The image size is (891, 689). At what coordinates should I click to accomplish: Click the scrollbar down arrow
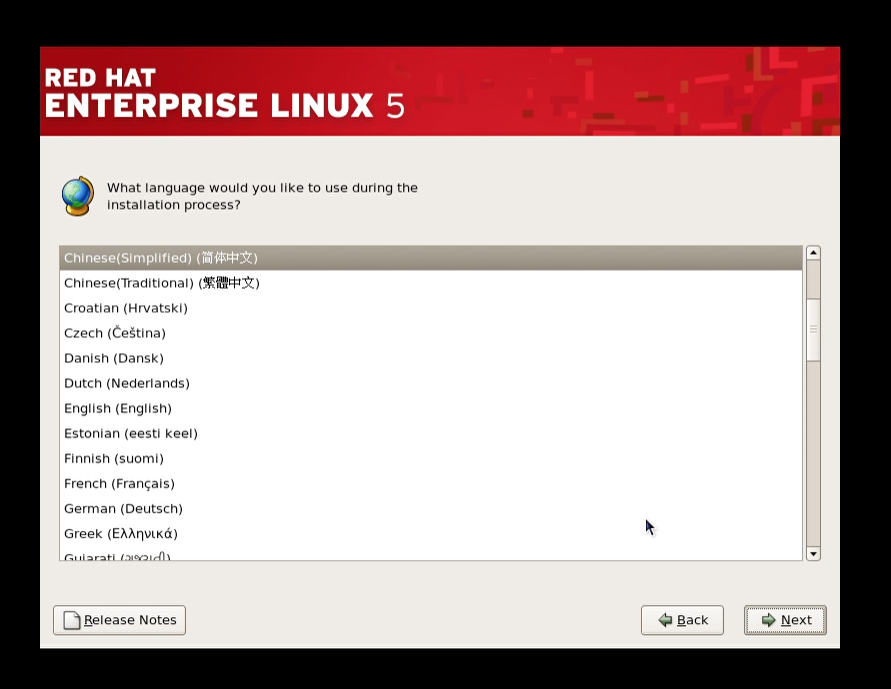(x=813, y=553)
